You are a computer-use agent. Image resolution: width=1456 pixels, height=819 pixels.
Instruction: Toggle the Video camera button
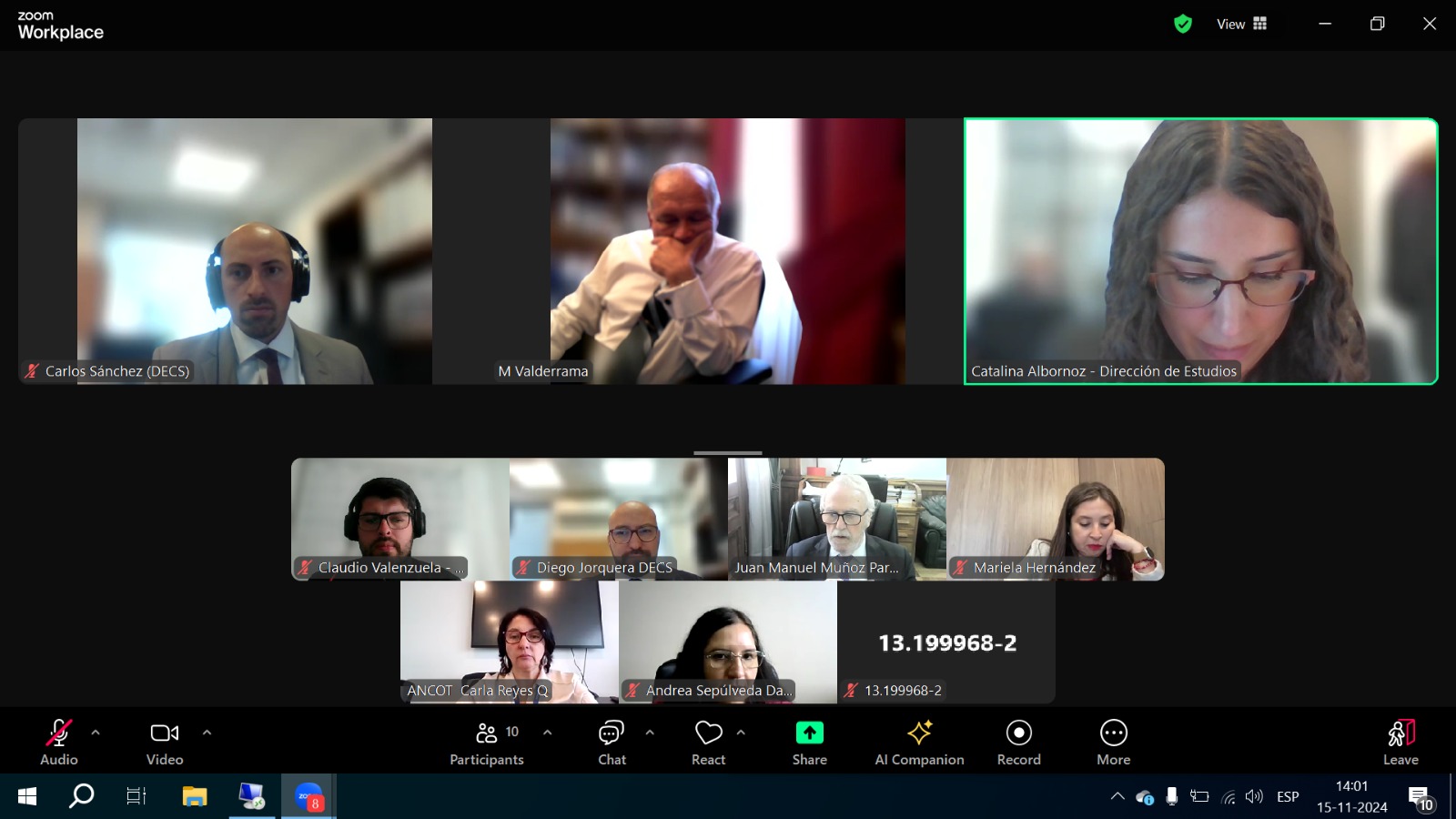tap(165, 742)
